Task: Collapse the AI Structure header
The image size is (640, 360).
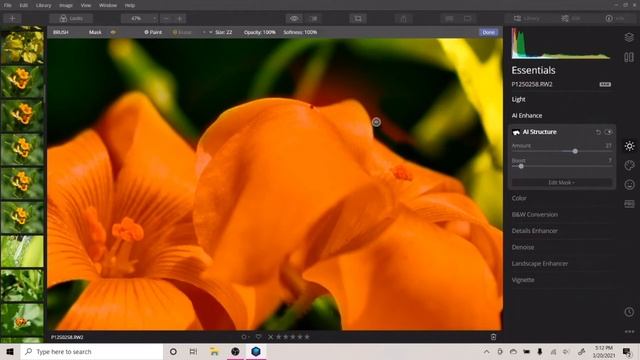Action: pos(540,132)
